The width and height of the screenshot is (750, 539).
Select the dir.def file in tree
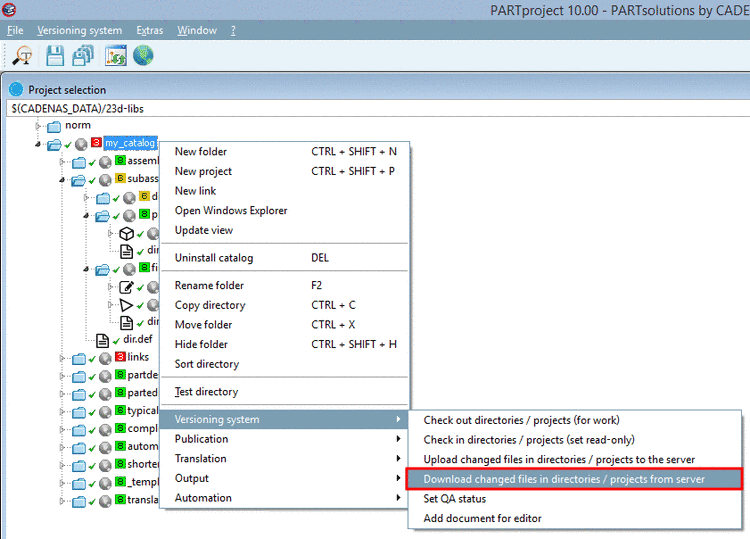point(138,339)
